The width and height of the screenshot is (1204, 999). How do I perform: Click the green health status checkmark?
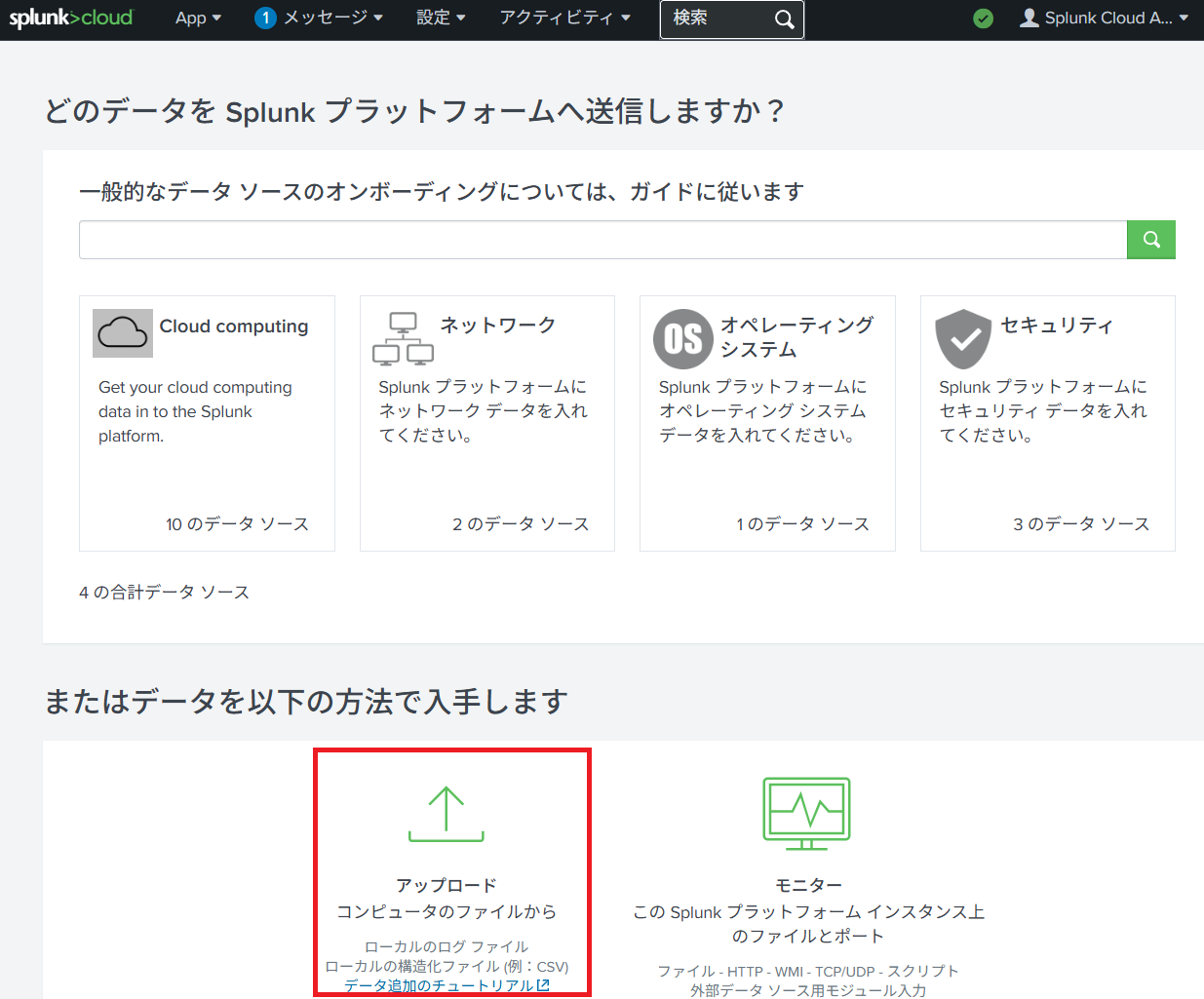984,19
